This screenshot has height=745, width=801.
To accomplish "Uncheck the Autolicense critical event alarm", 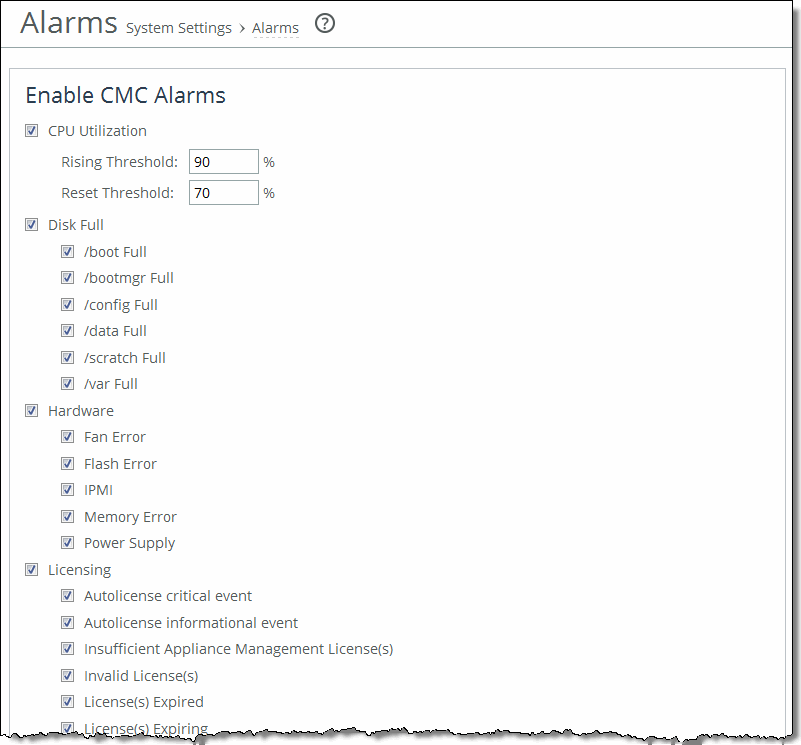I will [67, 595].
